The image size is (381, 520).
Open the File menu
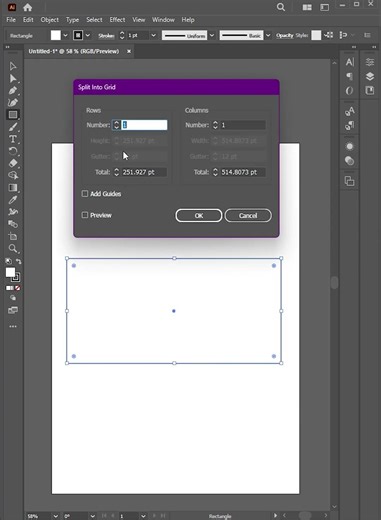pyautogui.click(x=11, y=20)
